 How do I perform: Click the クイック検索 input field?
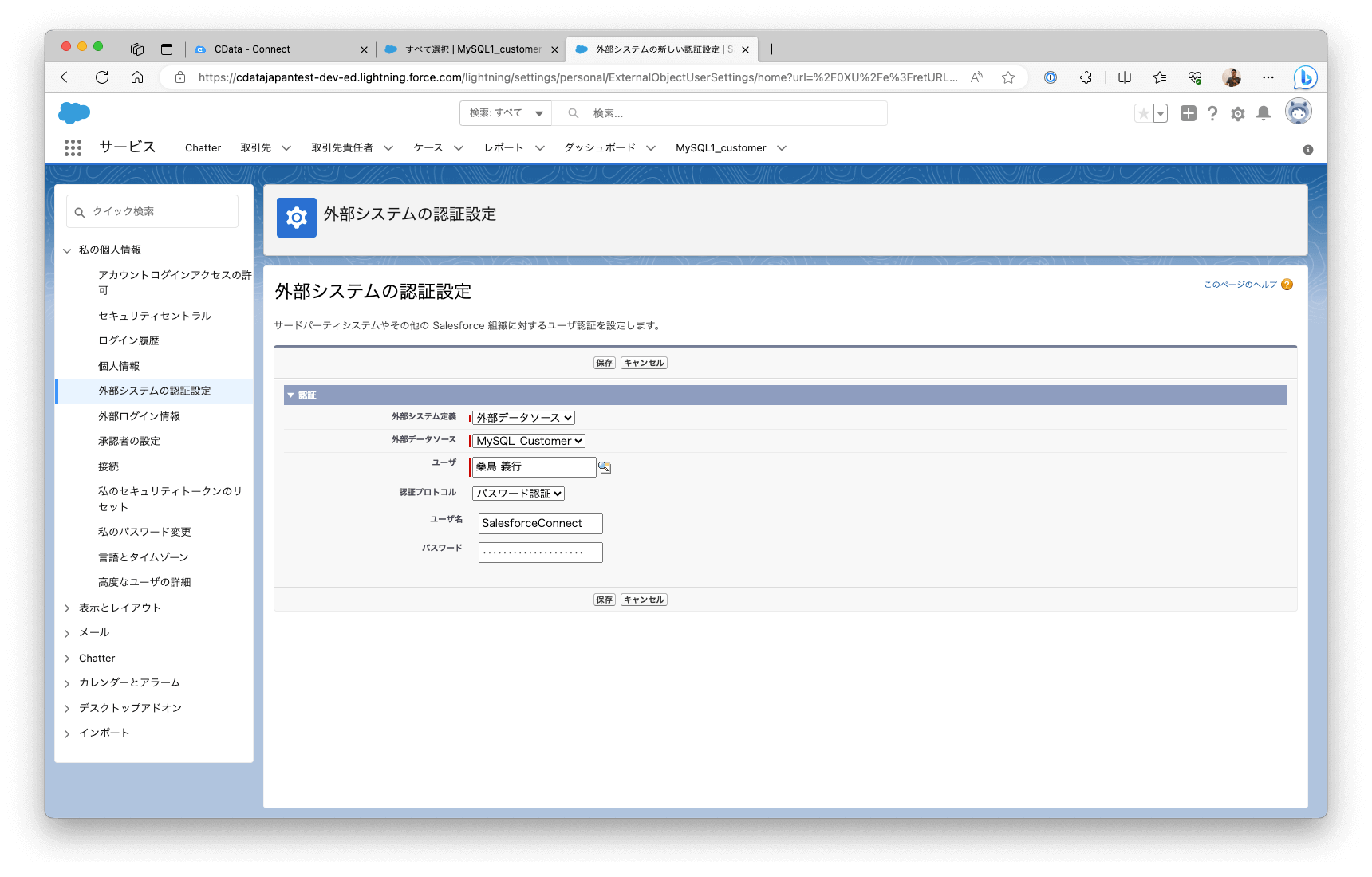tap(152, 211)
